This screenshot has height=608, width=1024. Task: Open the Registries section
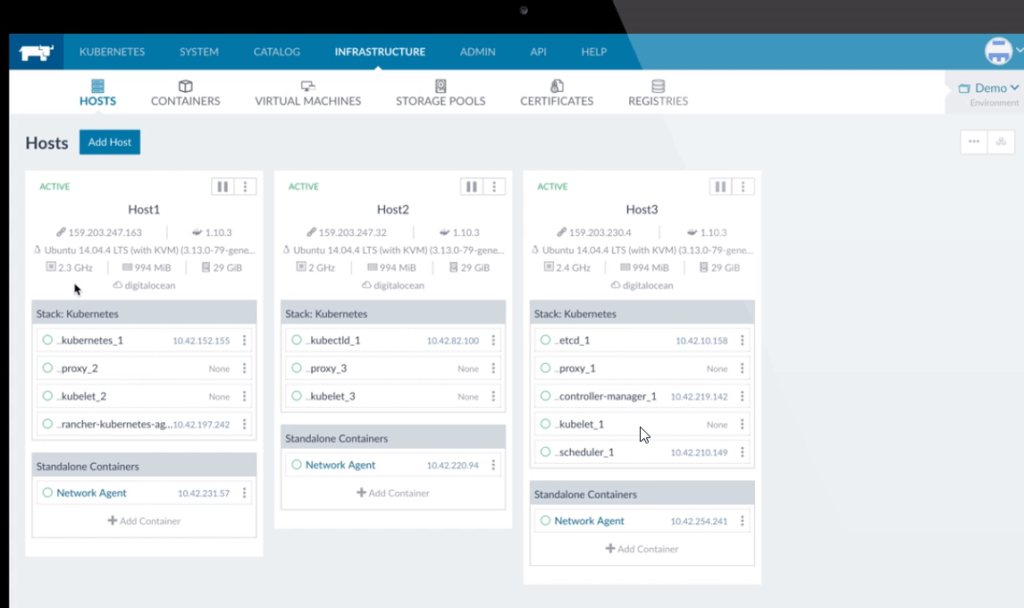click(x=658, y=93)
